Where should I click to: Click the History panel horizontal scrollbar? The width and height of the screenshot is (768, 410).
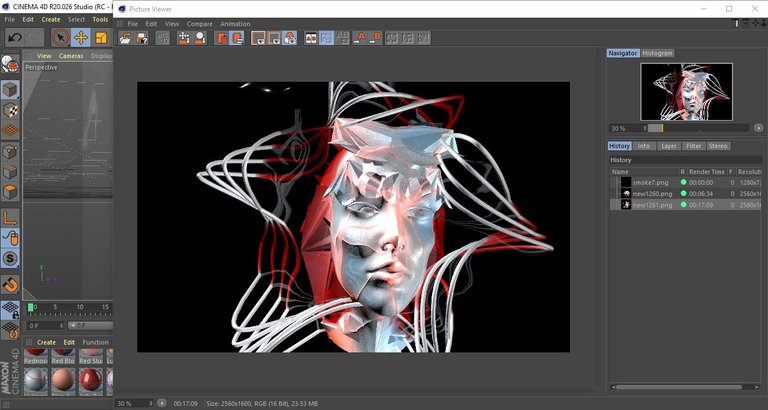[678, 387]
